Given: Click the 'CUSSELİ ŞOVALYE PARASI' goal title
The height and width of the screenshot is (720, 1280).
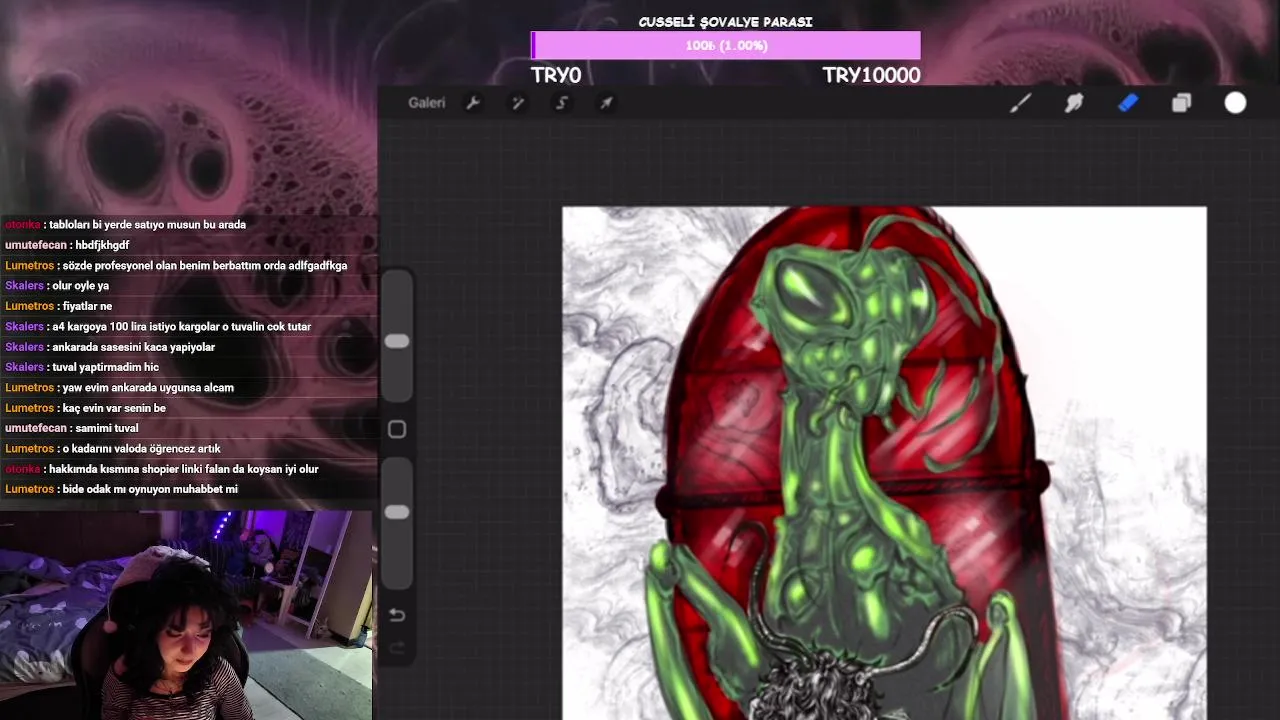Looking at the screenshot, I should [725, 22].
